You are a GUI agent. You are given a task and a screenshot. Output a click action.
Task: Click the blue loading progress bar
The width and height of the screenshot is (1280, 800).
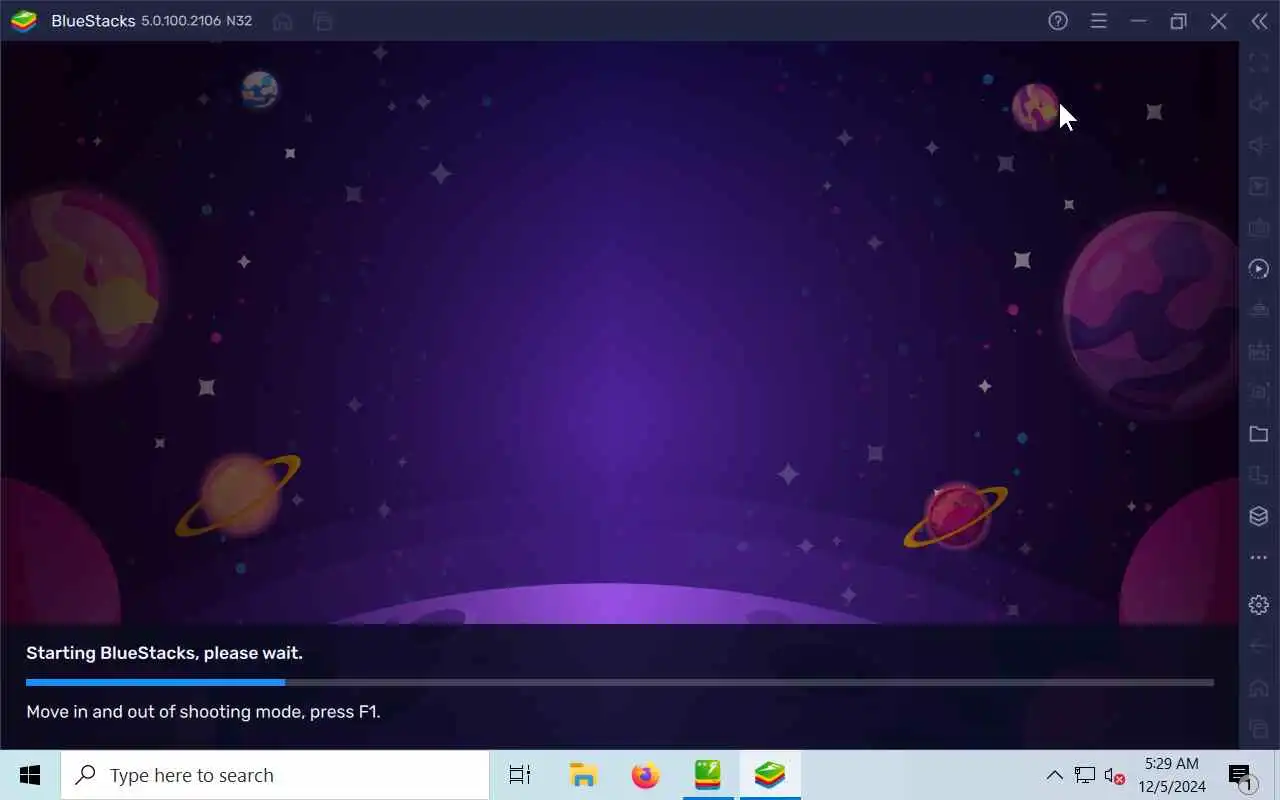coord(620,682)
